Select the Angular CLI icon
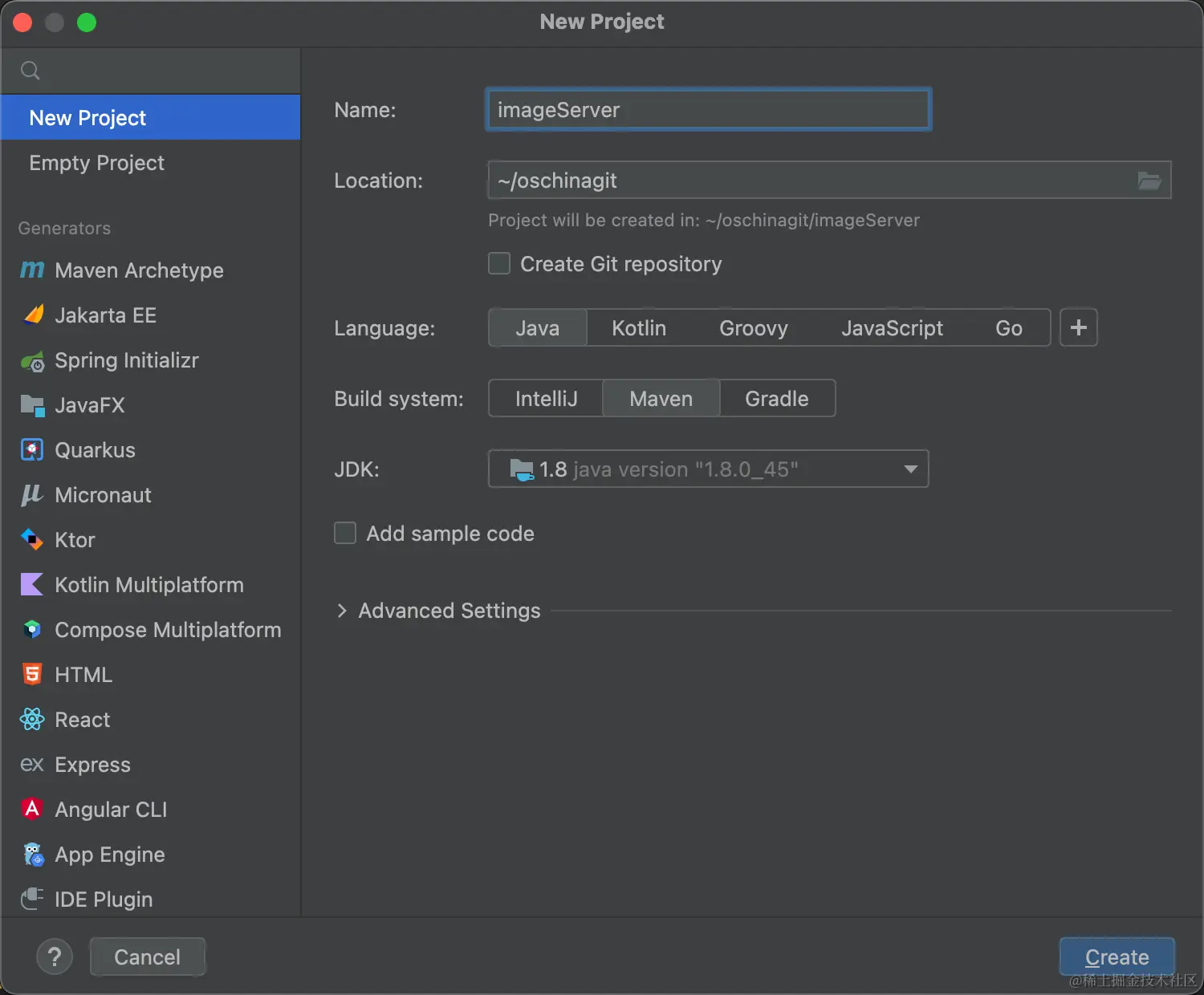 [32, 809]
